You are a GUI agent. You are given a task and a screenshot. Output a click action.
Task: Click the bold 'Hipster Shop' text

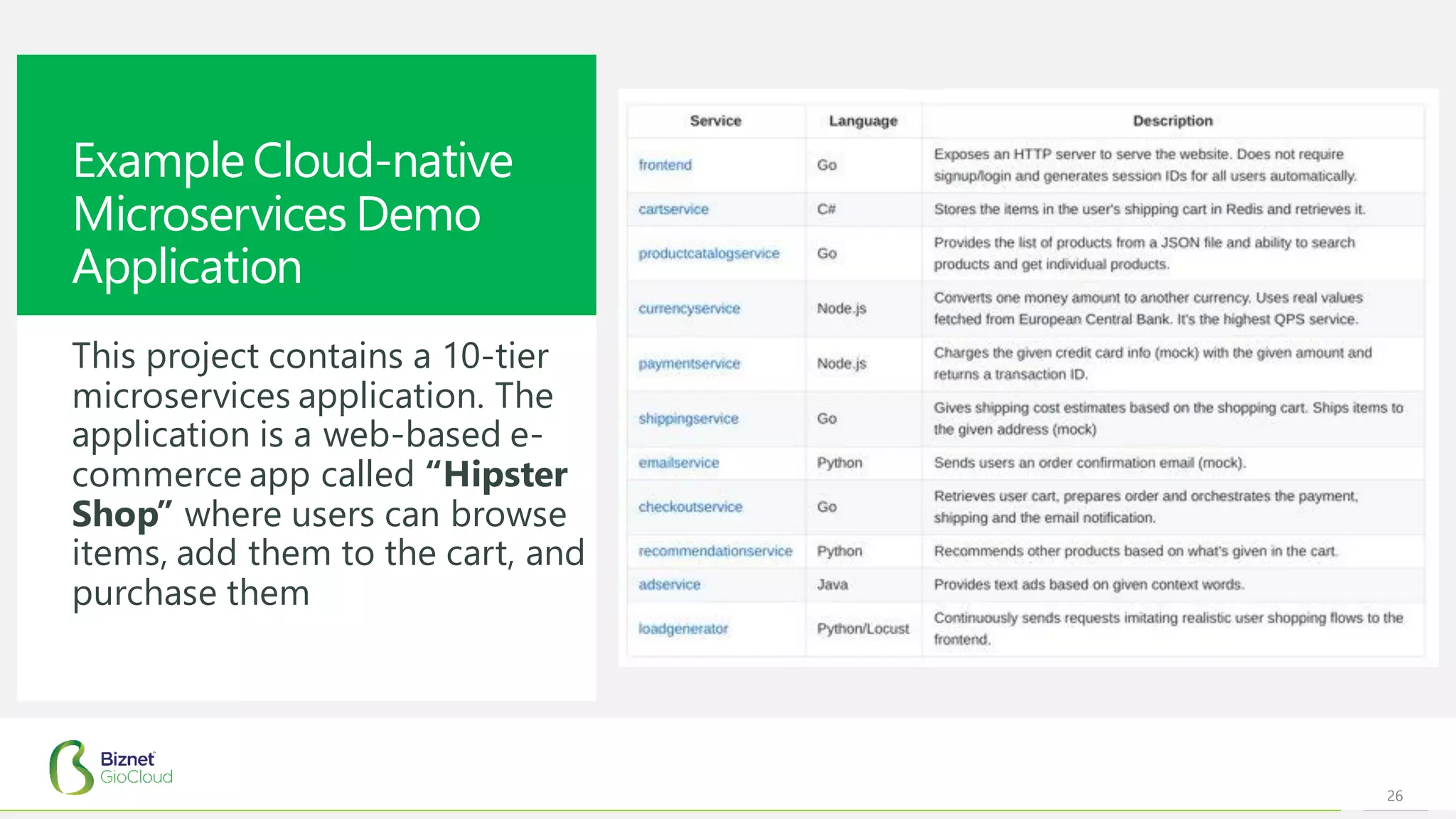320,493
